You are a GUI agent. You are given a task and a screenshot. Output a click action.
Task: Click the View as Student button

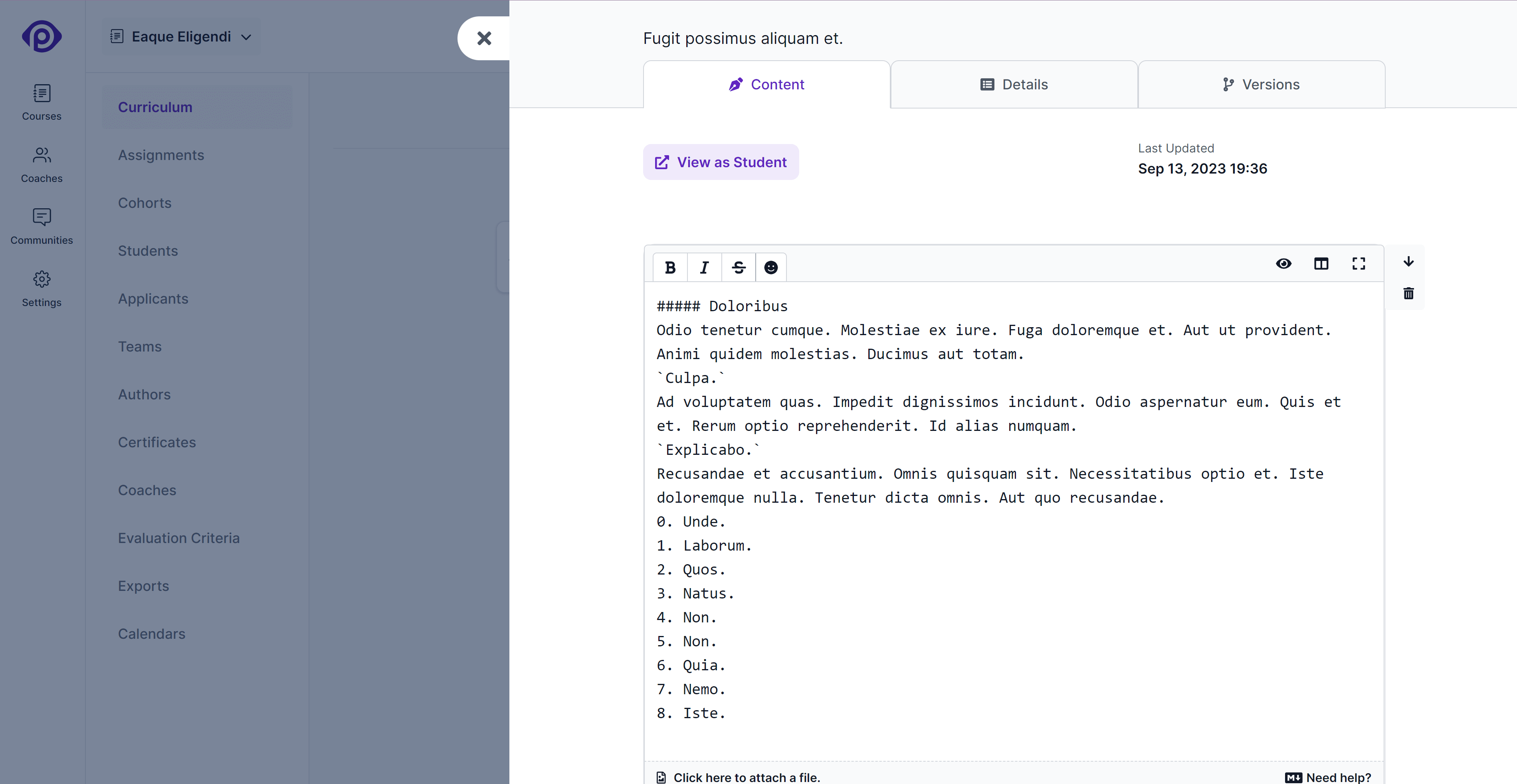tap(721, 162)
